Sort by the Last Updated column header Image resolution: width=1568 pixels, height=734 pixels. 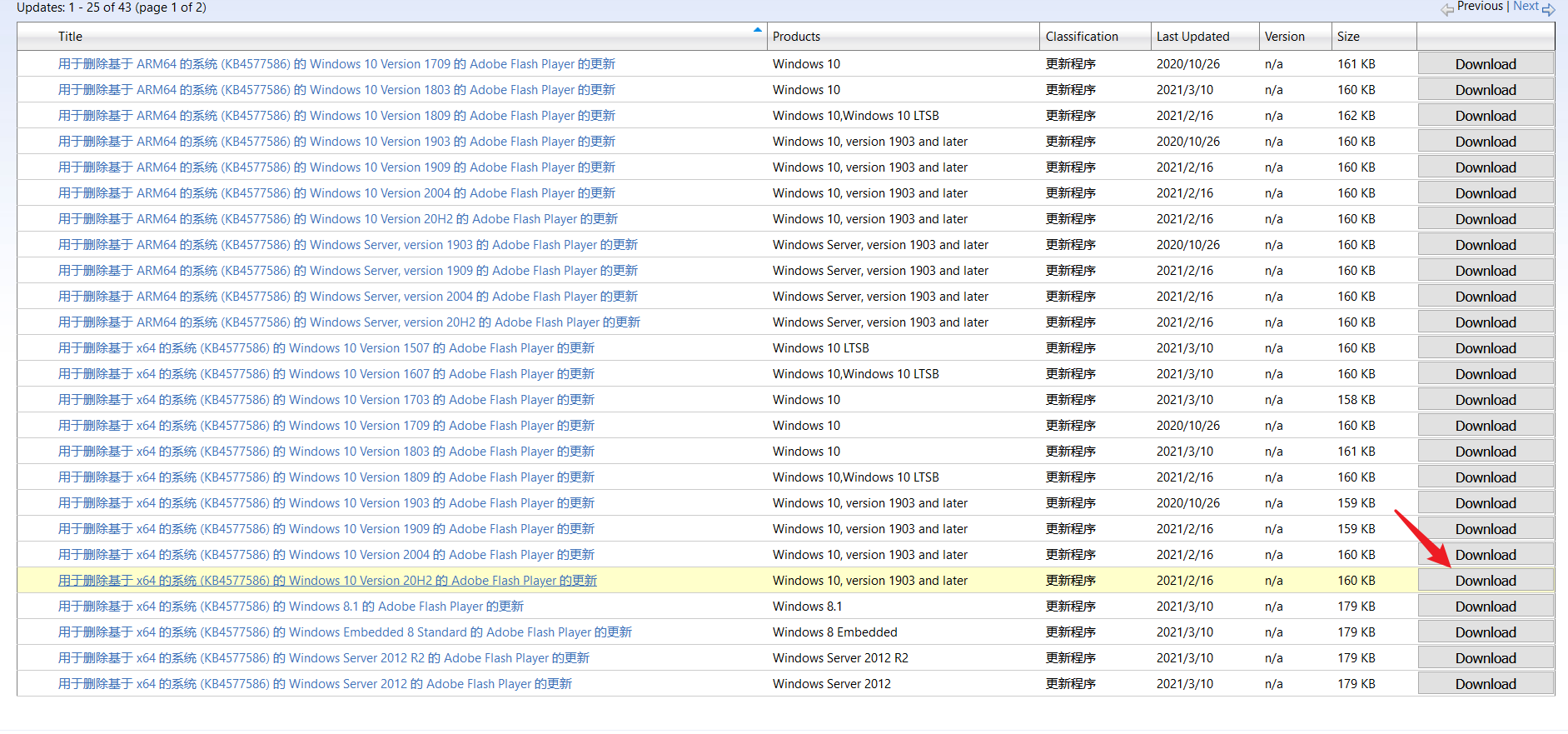point(1192,37)
